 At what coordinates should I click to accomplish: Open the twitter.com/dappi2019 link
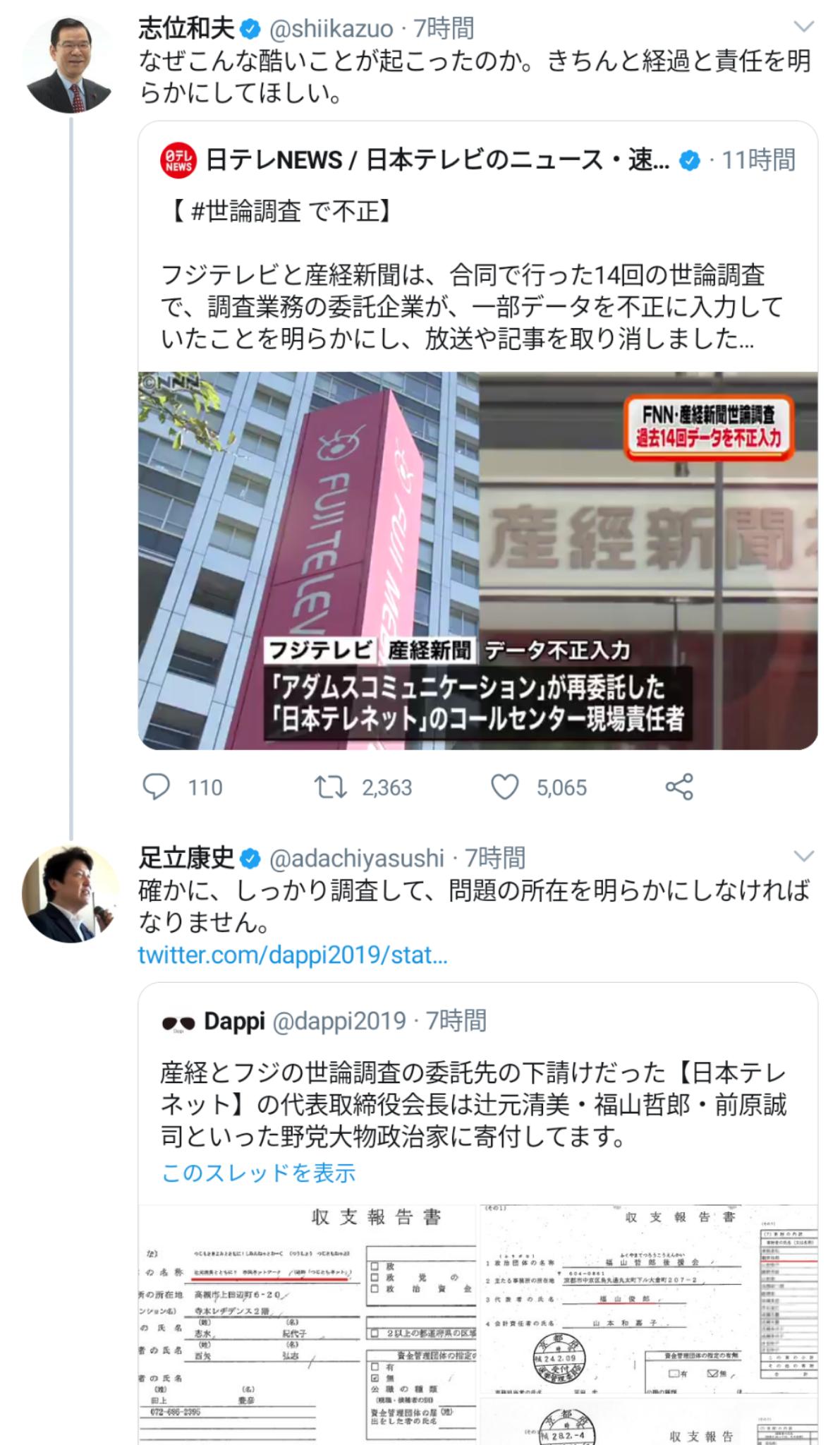pos(293,955)
